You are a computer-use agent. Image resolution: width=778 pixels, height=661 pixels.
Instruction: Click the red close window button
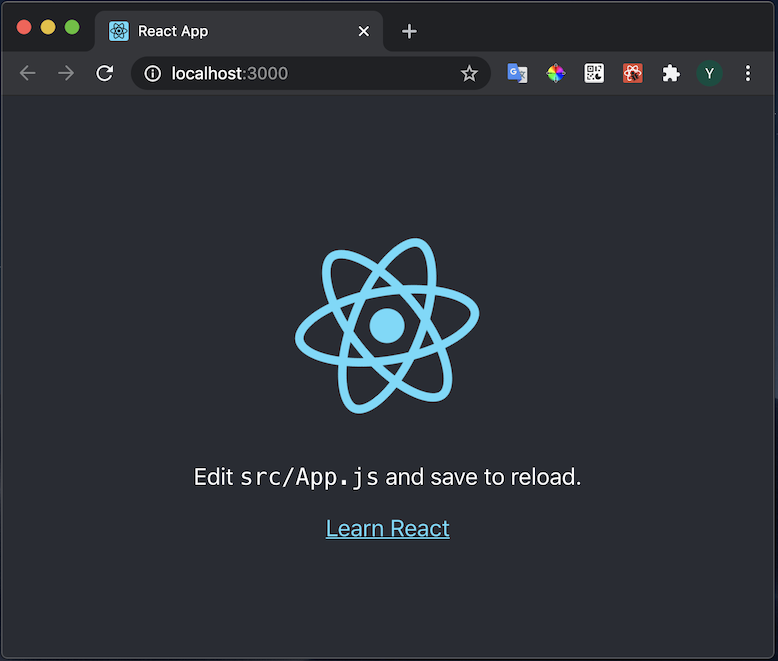click(24, 27)
